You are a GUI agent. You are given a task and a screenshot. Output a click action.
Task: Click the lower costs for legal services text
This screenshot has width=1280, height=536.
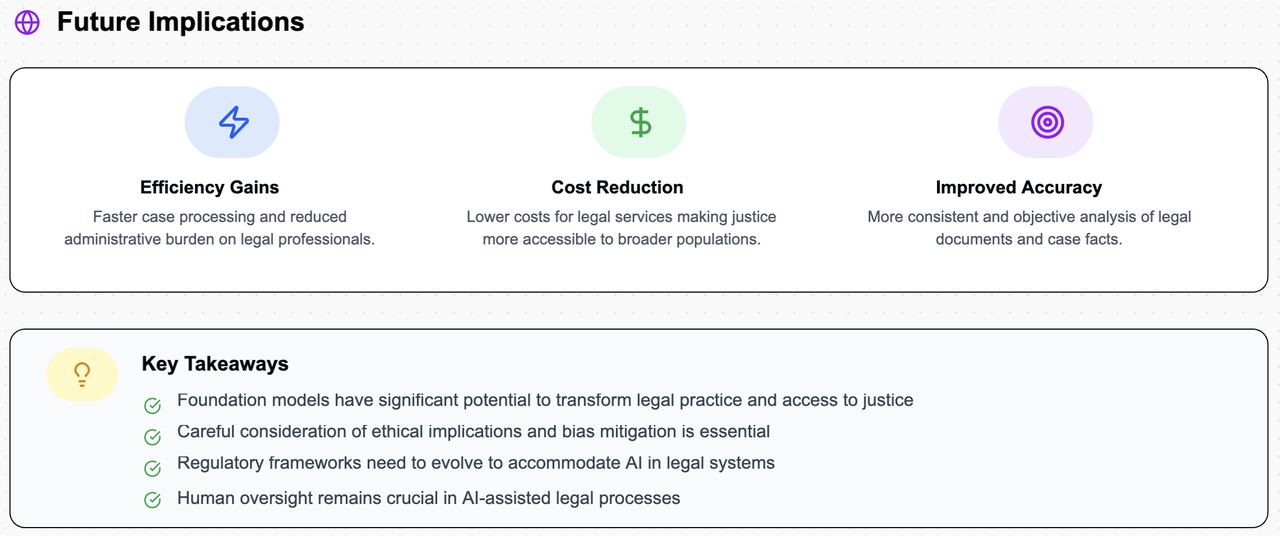tap(621, 228)
